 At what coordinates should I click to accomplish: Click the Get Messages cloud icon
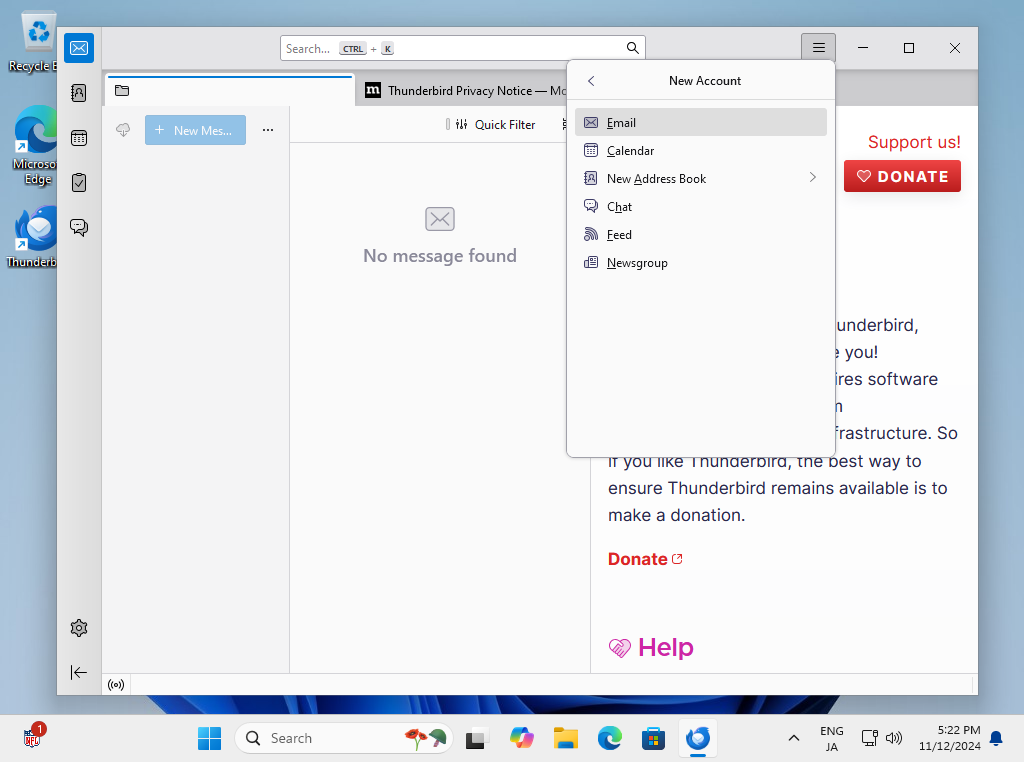click(123, 130)
